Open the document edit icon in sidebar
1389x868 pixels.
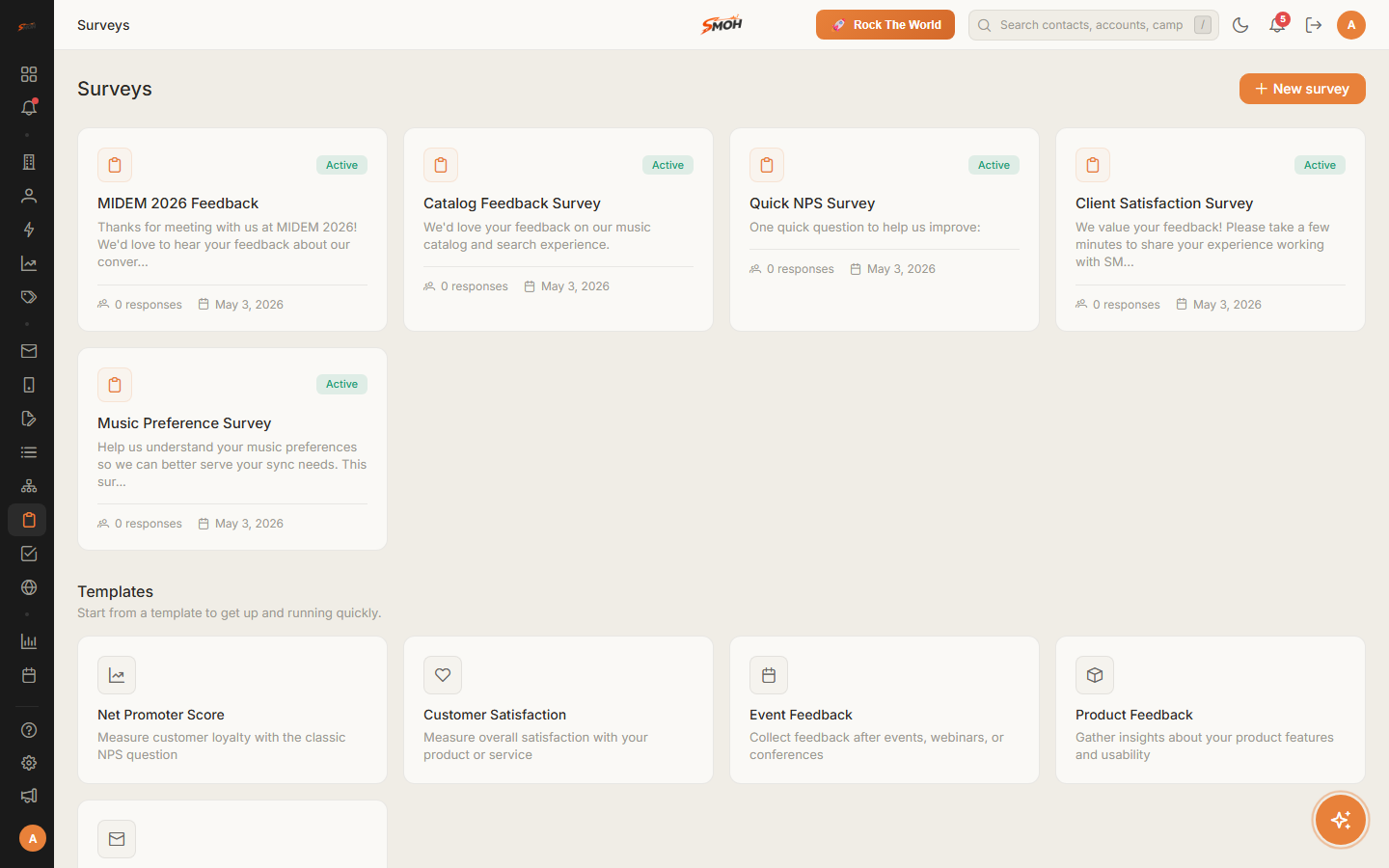coord(29,419)
